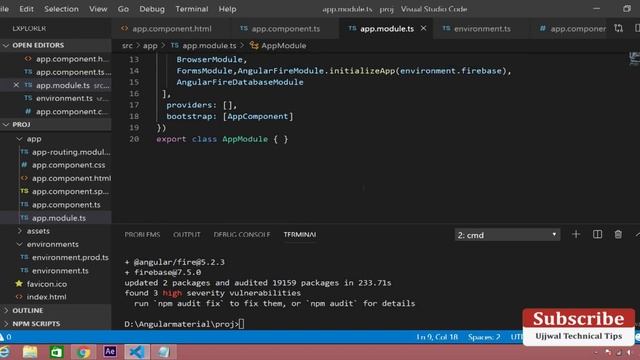Kill terminal using trash icon
640x360 pixels.
pos(618,234)
